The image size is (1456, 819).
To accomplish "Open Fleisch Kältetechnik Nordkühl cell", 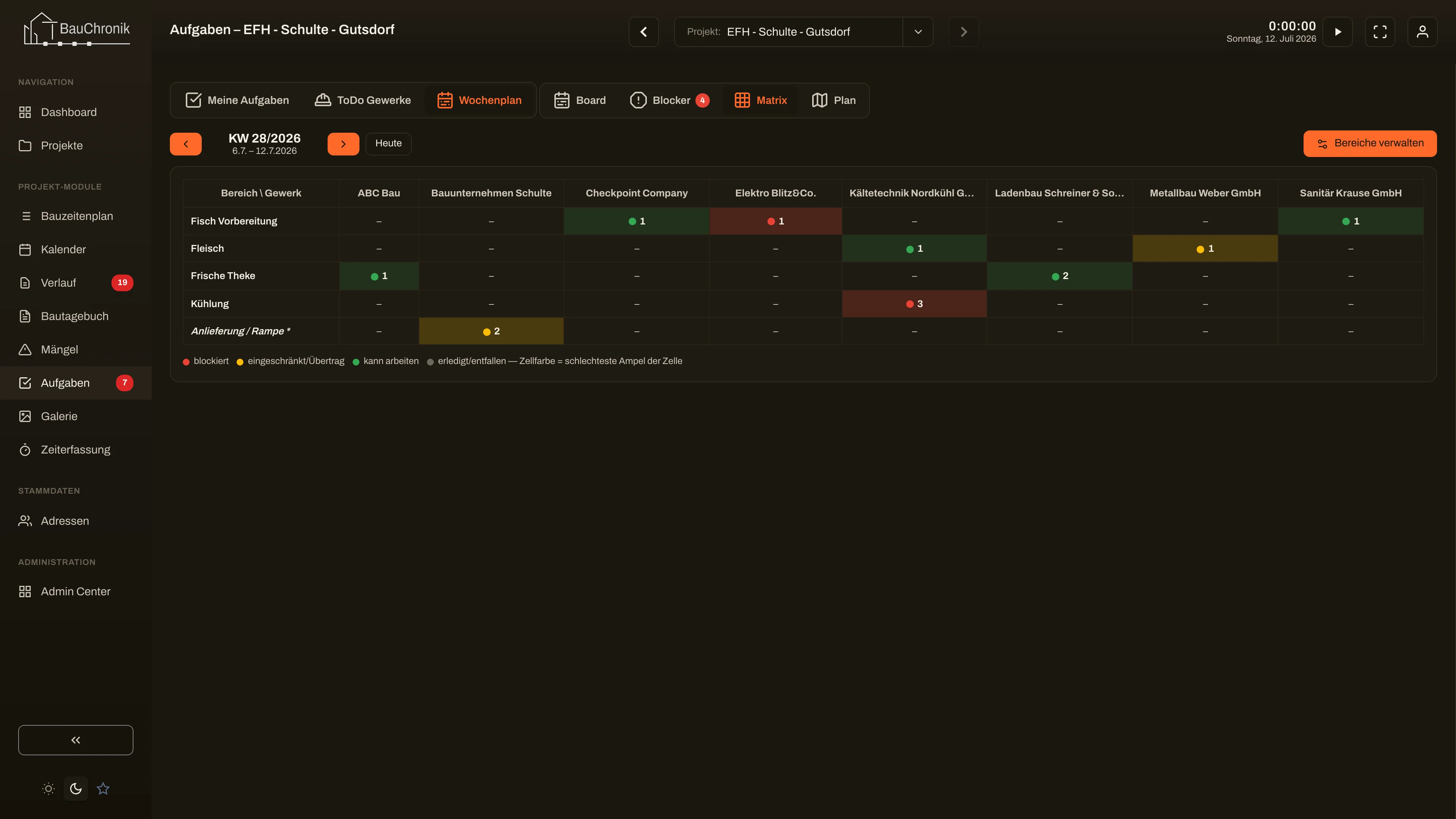I will [914, 249].
